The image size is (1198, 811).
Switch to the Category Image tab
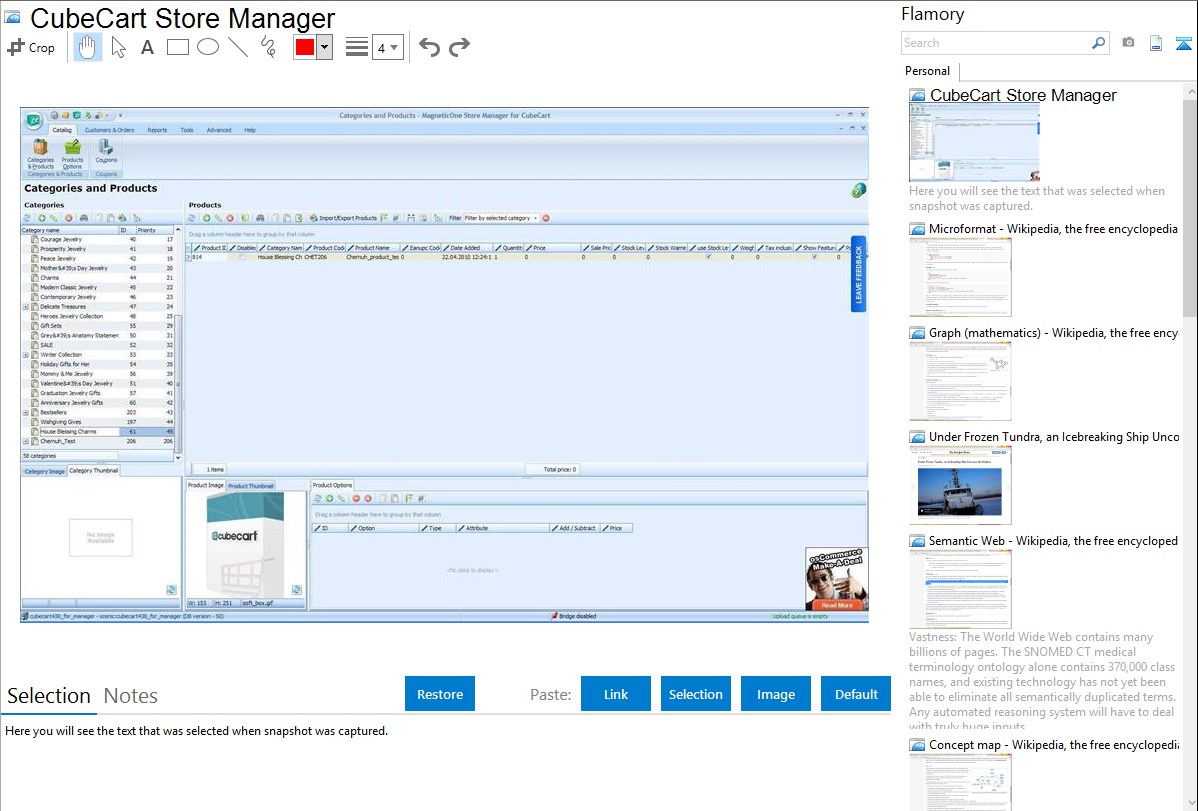pos(44,471)
